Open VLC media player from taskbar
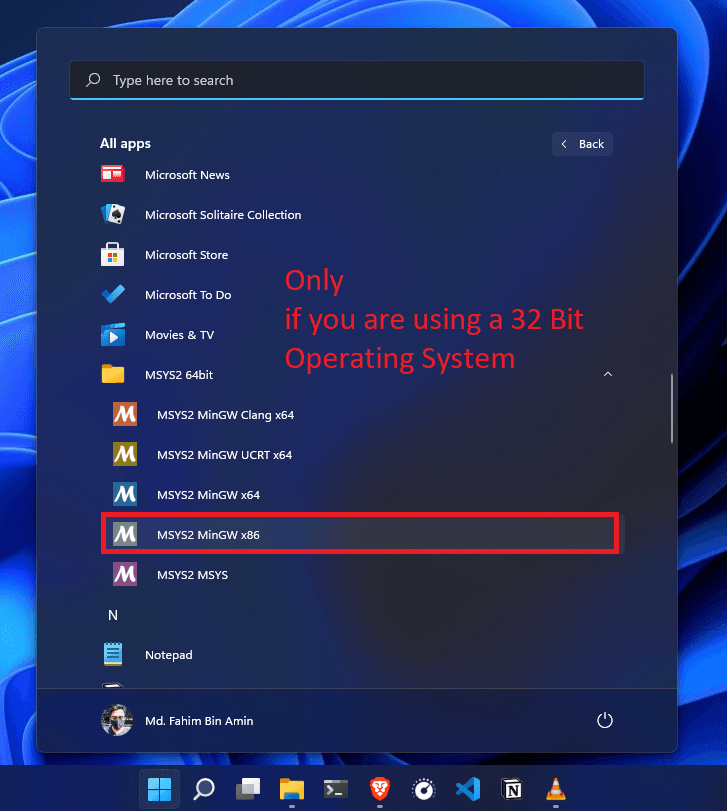Image resolution: width=727 pixels, height=811 pixels. pyautogui.click(x=556, y=789)
